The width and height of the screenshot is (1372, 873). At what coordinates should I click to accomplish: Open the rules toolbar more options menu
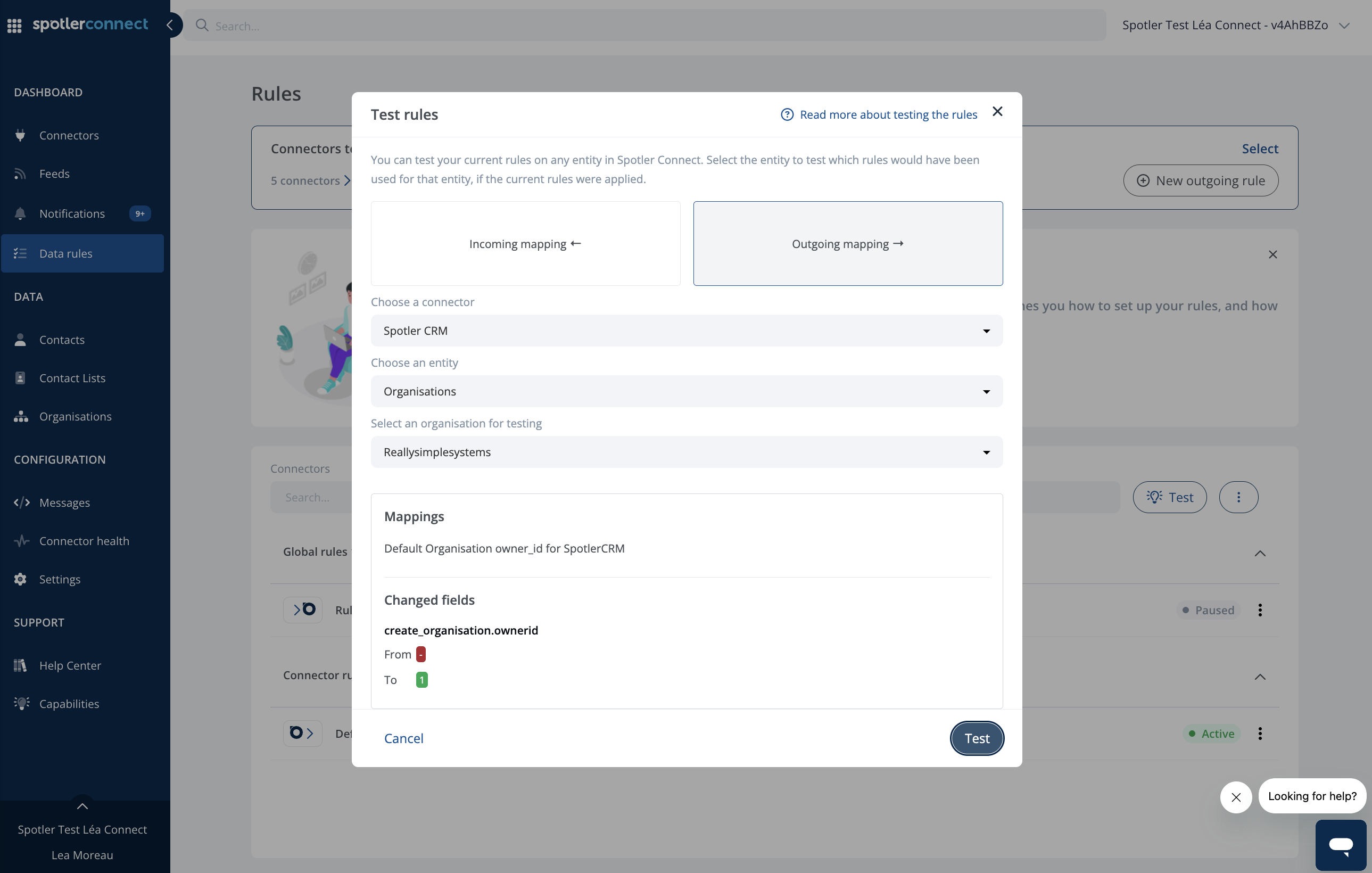click(x=1238, y=497)
